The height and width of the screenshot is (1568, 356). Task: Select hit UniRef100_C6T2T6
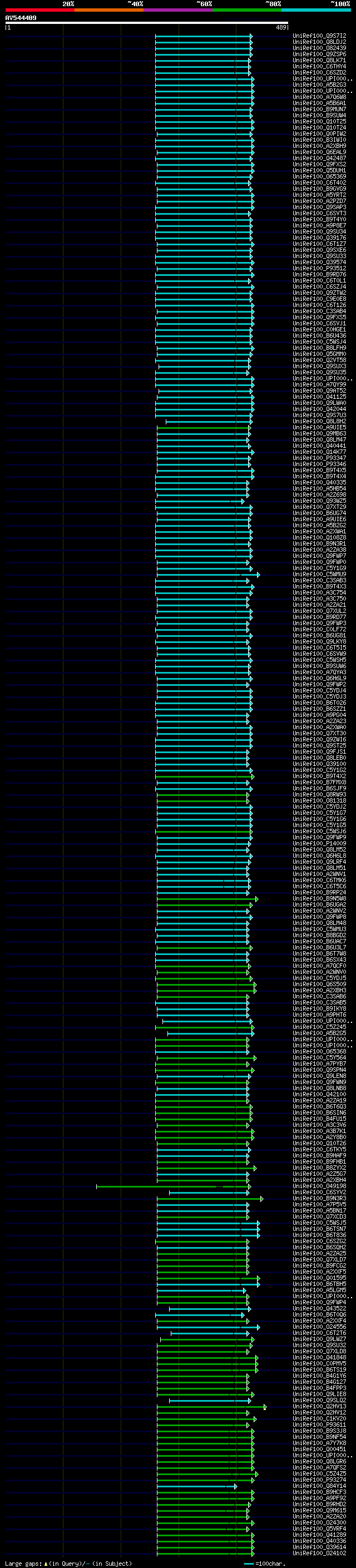pyautogui.click(x=319, y=1332)
